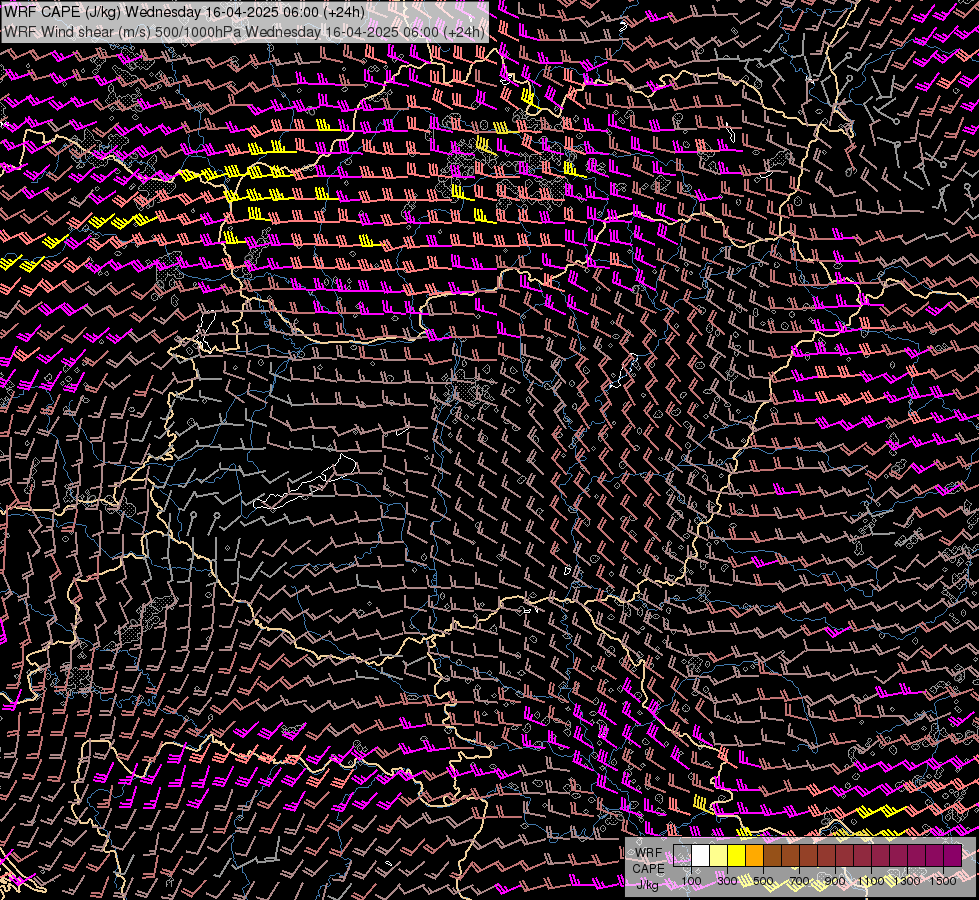This screenshot has height=900, width=979.
Task: Select the bright yellow CAPE legend swatch
Action: (x=737, y=855)
